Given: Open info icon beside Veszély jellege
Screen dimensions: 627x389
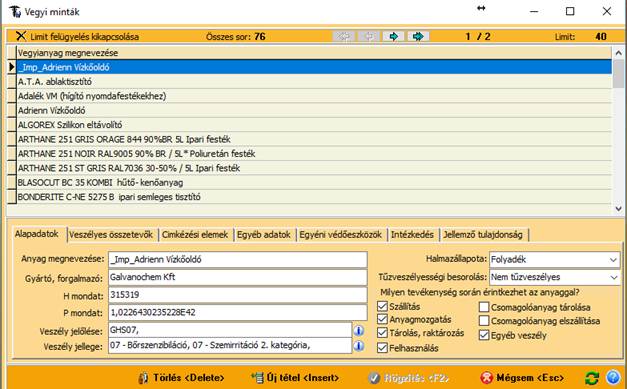Looking at the screenshot, I should (359, 345).
